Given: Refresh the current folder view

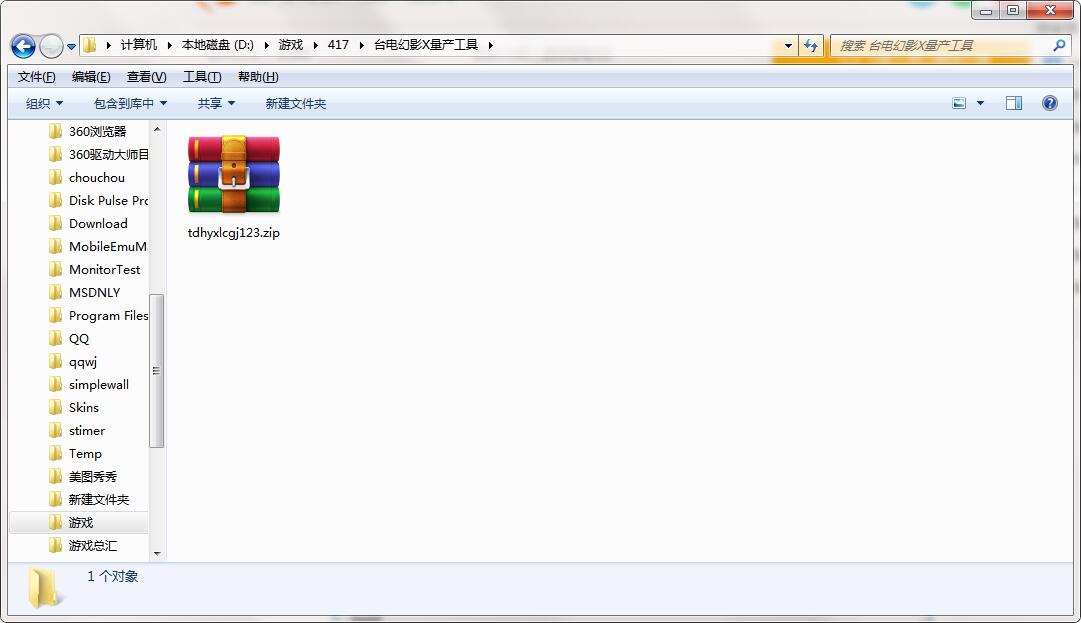Looking at the screenshot, I should pos(811,45).
